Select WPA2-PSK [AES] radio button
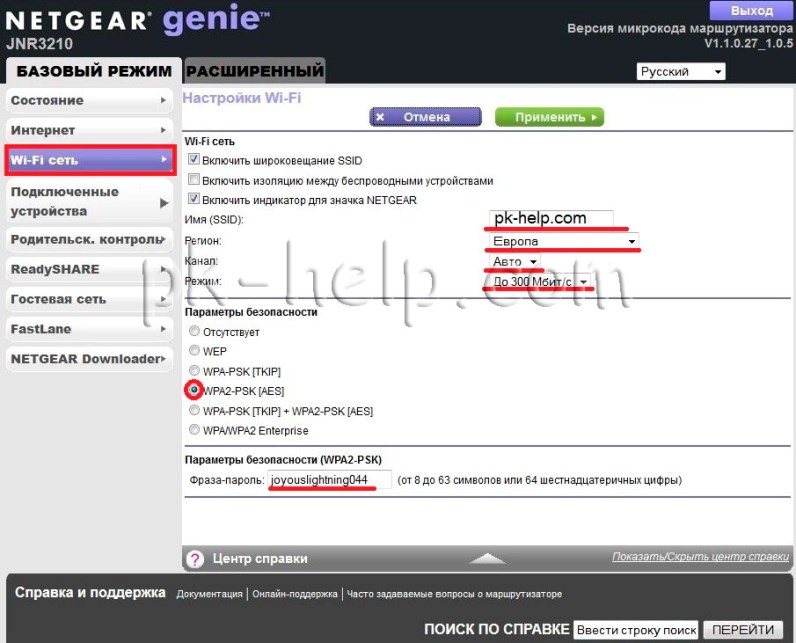 click(194, 389)
